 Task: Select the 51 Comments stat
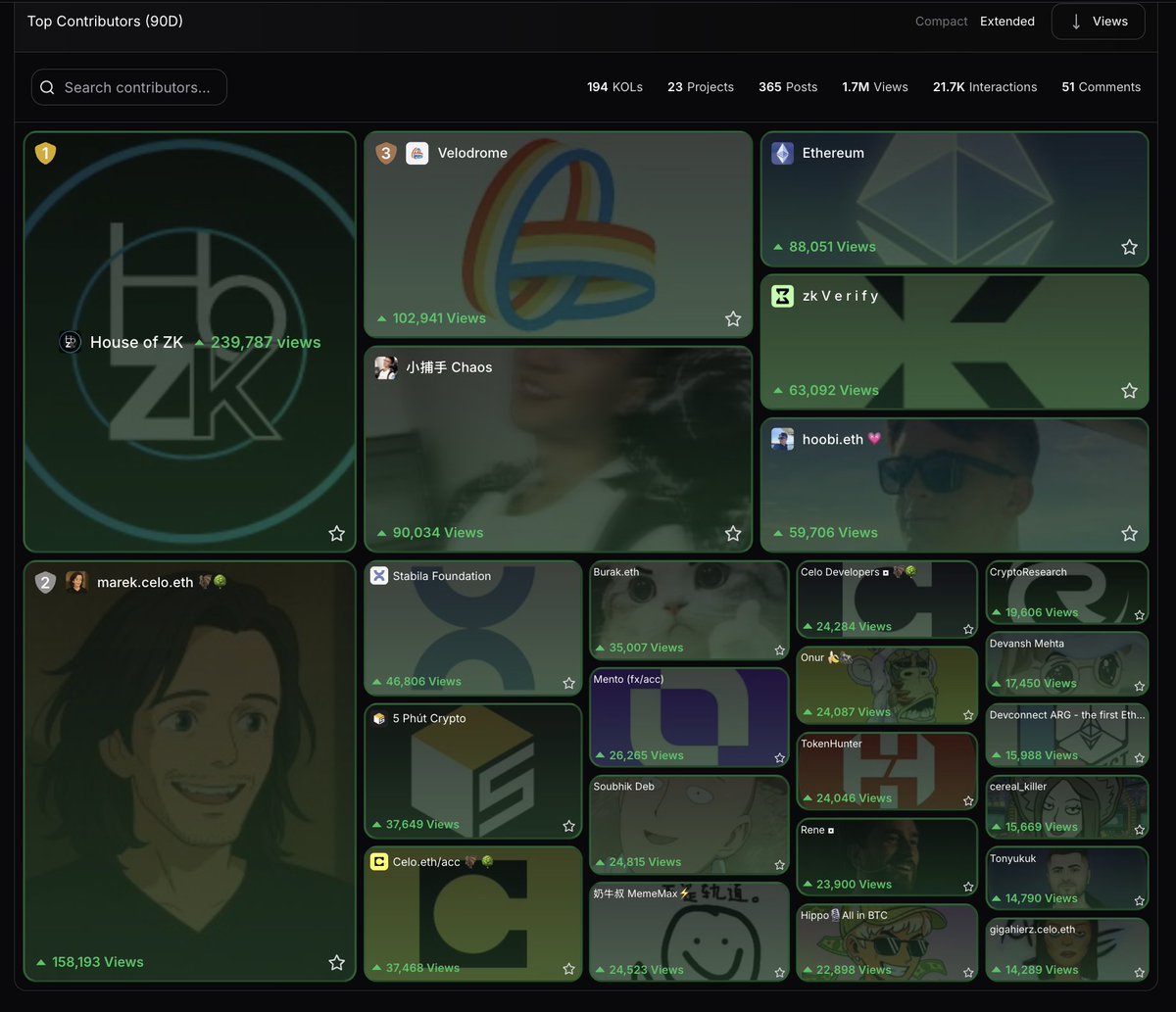[x=1102, y=87]
